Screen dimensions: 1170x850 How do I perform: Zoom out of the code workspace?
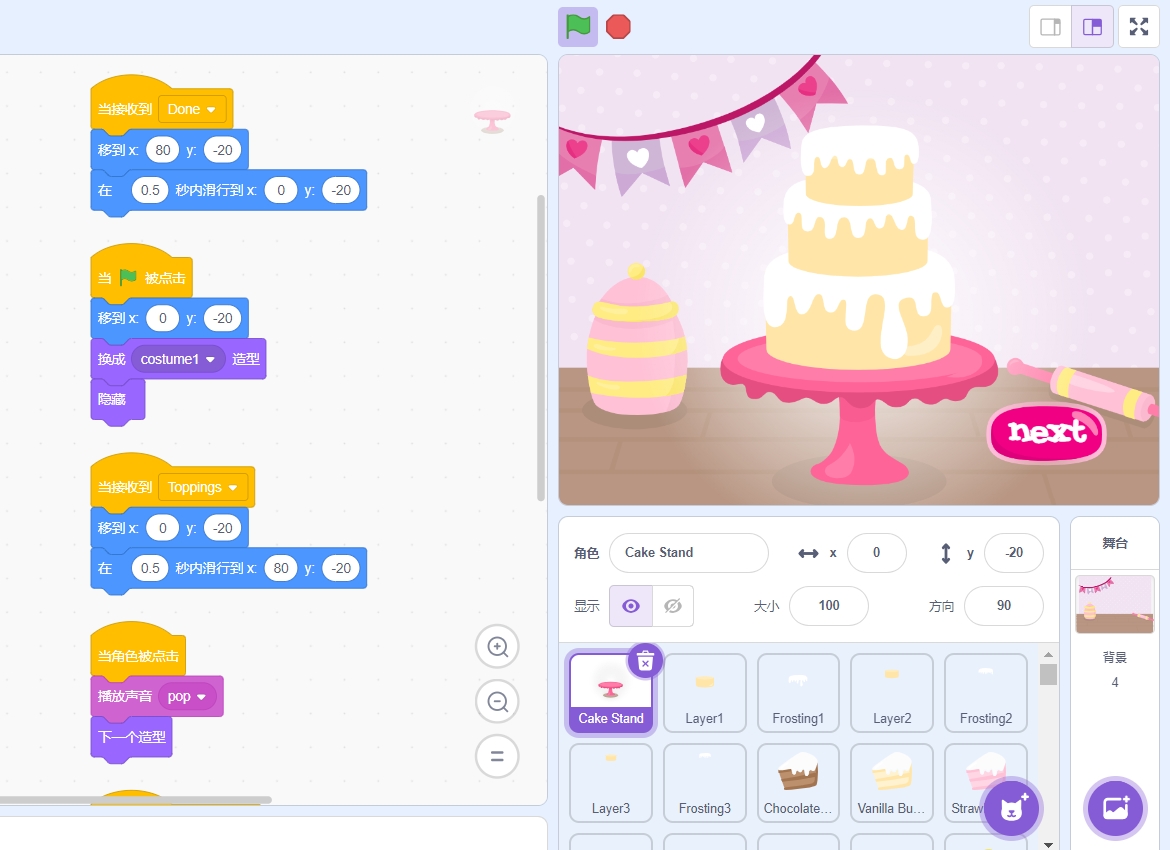497,701
